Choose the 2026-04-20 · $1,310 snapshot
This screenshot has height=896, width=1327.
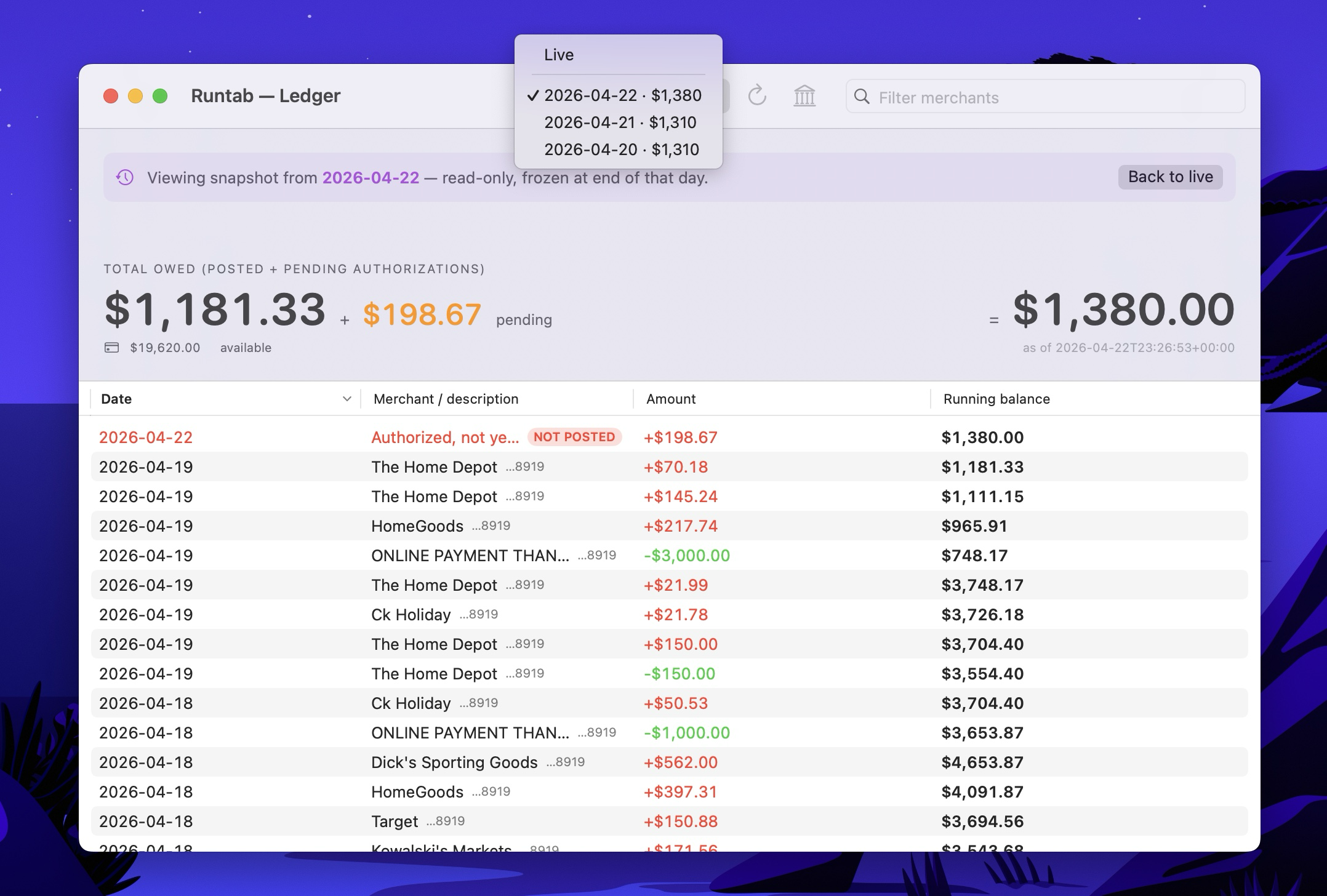tap(619, 150)
